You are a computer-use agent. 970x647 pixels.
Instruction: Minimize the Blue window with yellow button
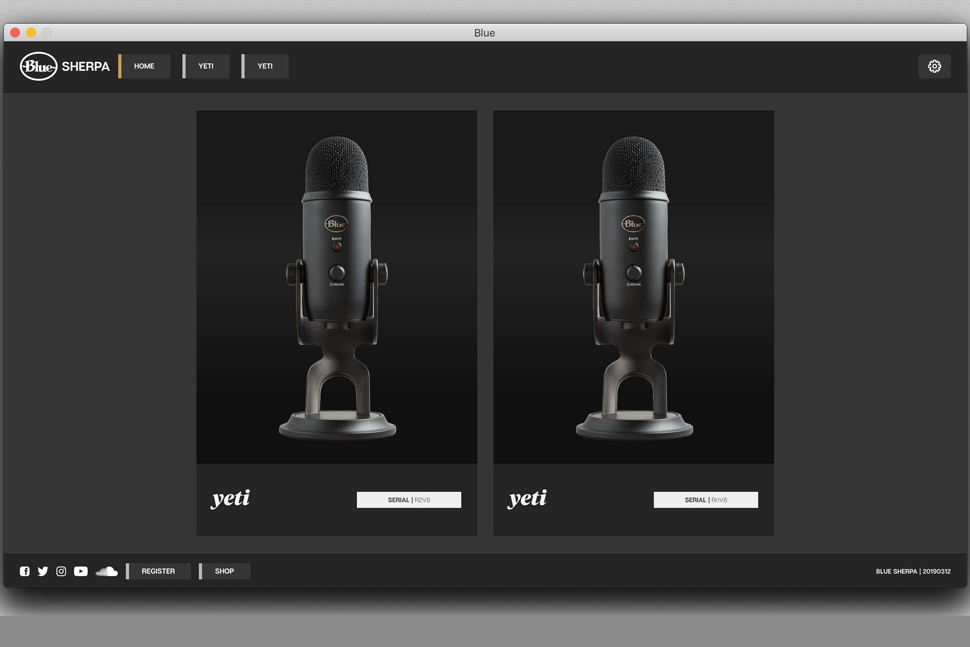coord(31,33)
